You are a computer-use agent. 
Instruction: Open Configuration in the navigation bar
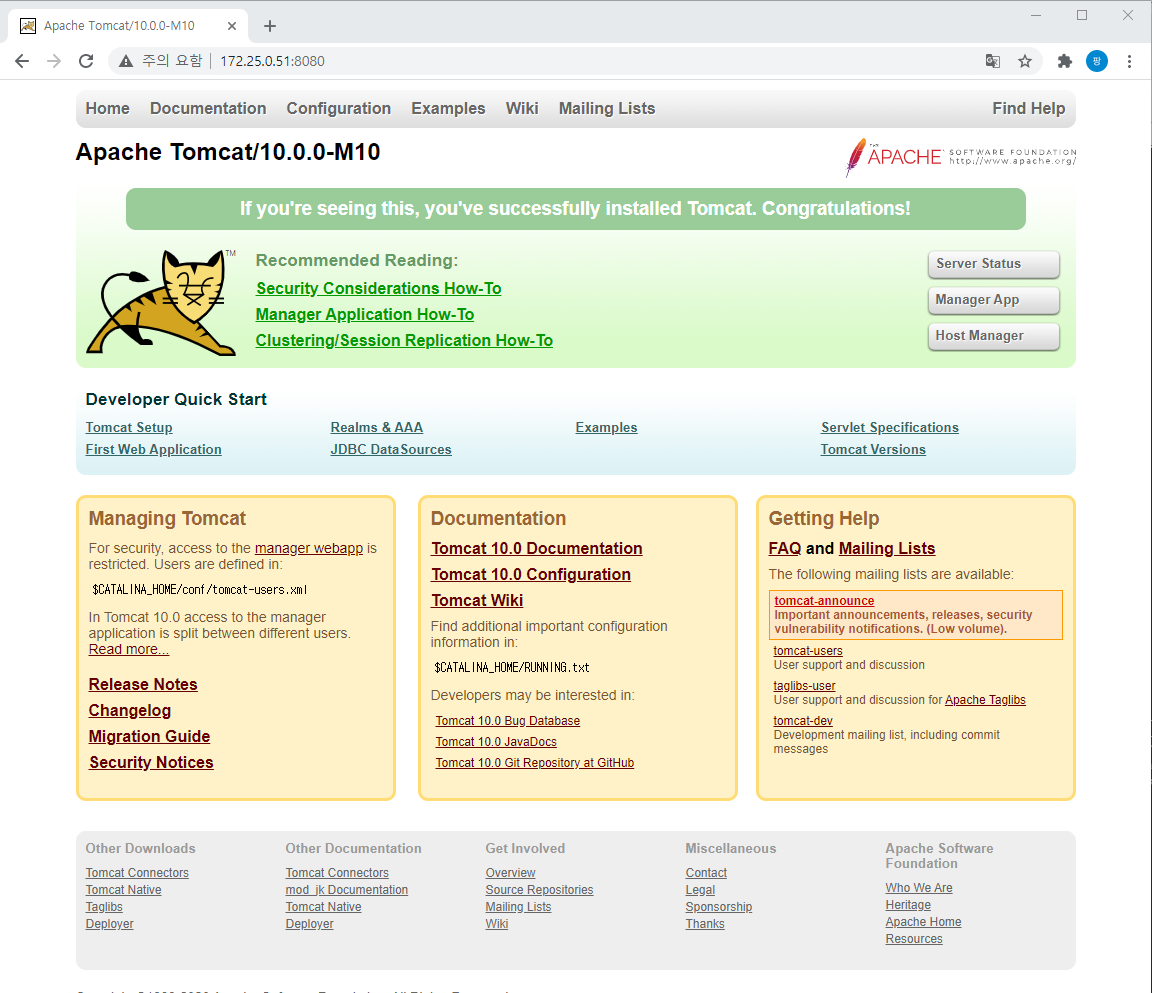[x=339, y=109]
